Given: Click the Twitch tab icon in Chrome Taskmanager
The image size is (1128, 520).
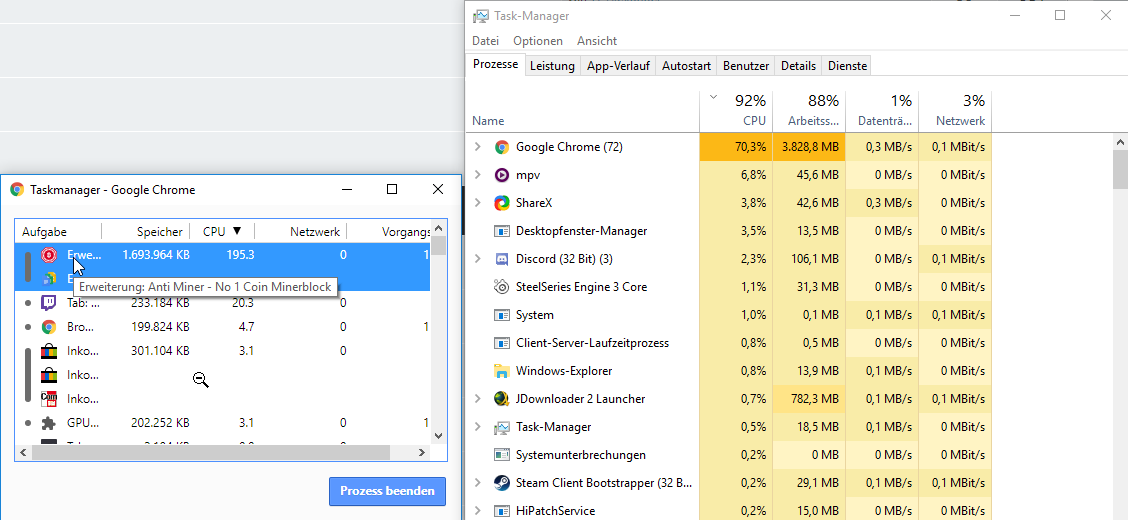Looking at the screenshot, I should coord(49,303).
